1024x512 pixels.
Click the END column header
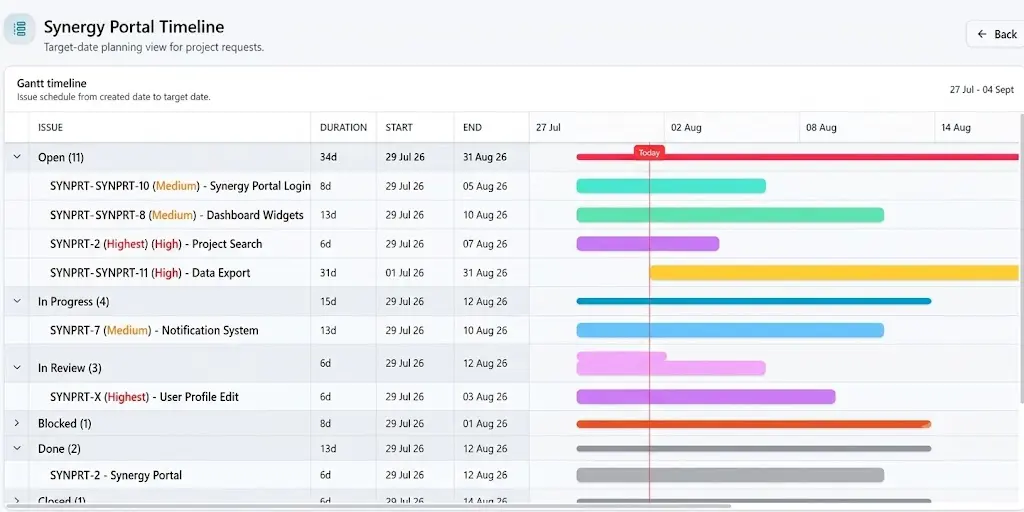pyautogui.click(x=472, y=127)
